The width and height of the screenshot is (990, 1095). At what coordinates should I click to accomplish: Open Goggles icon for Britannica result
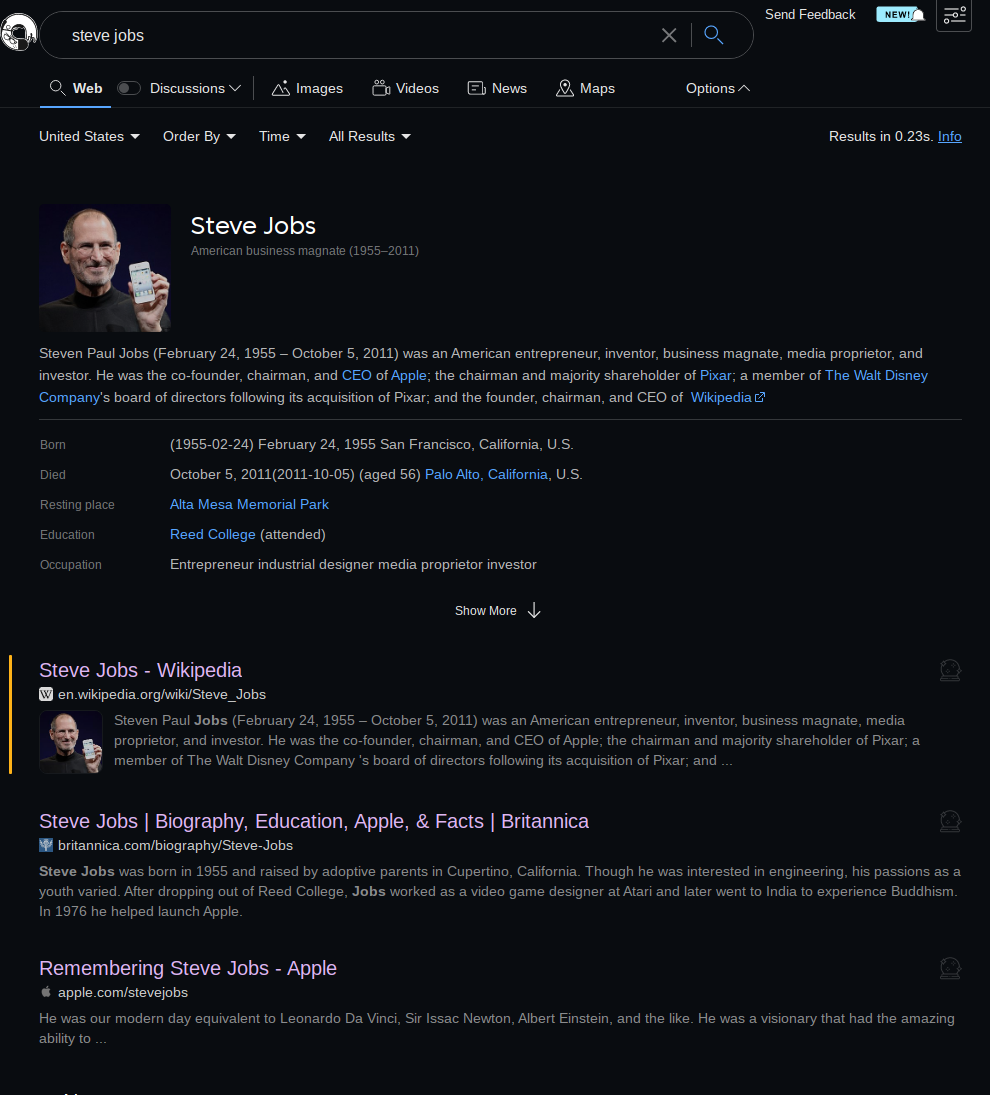point(950,821)
